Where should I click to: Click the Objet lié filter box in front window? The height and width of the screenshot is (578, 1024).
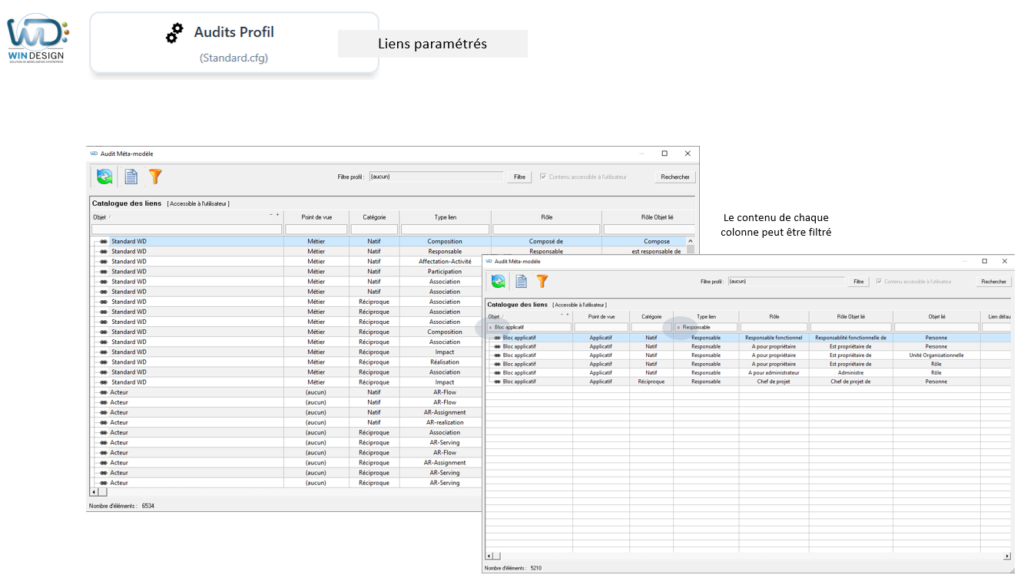pyautogui.click(x=936, y=327)
